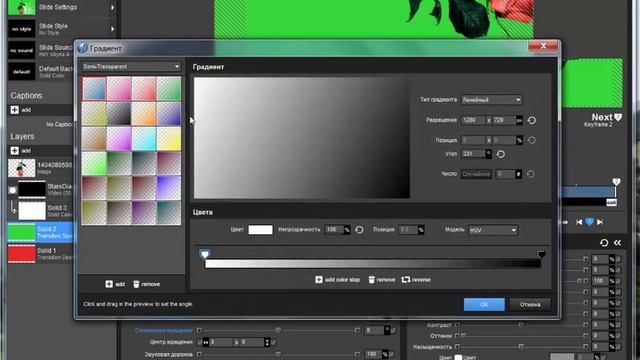The image size is (640, 360).
Task: Select the yellow gradient preset in third row
Action: coord(169,138)
